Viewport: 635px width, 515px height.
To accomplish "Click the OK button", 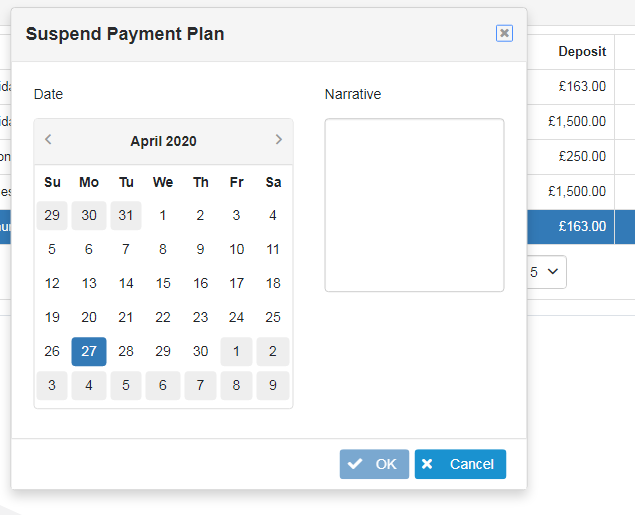I will tap(374, 464).
